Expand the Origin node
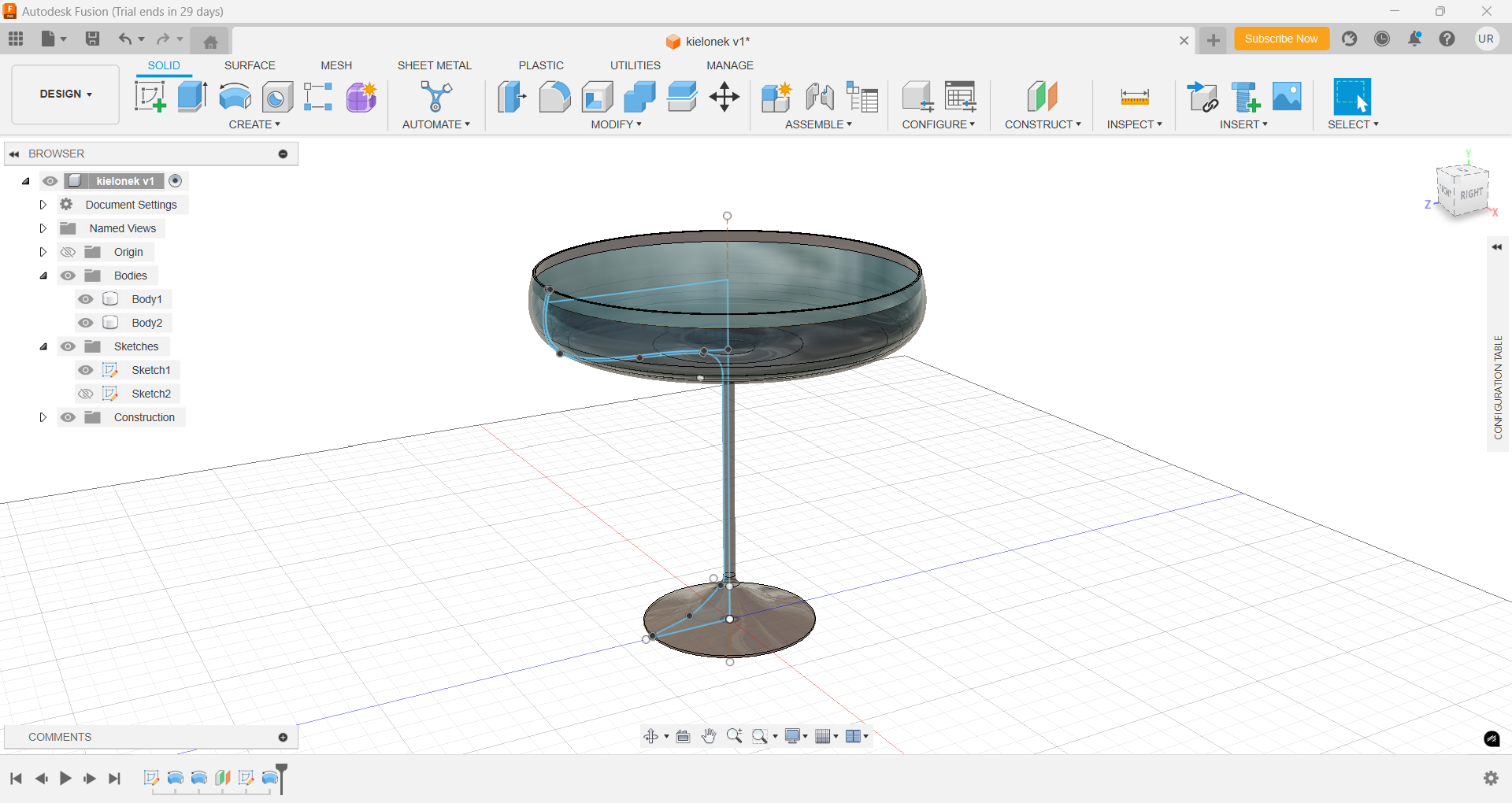This screenshot has height=803, width=1512. pos(43,252)
